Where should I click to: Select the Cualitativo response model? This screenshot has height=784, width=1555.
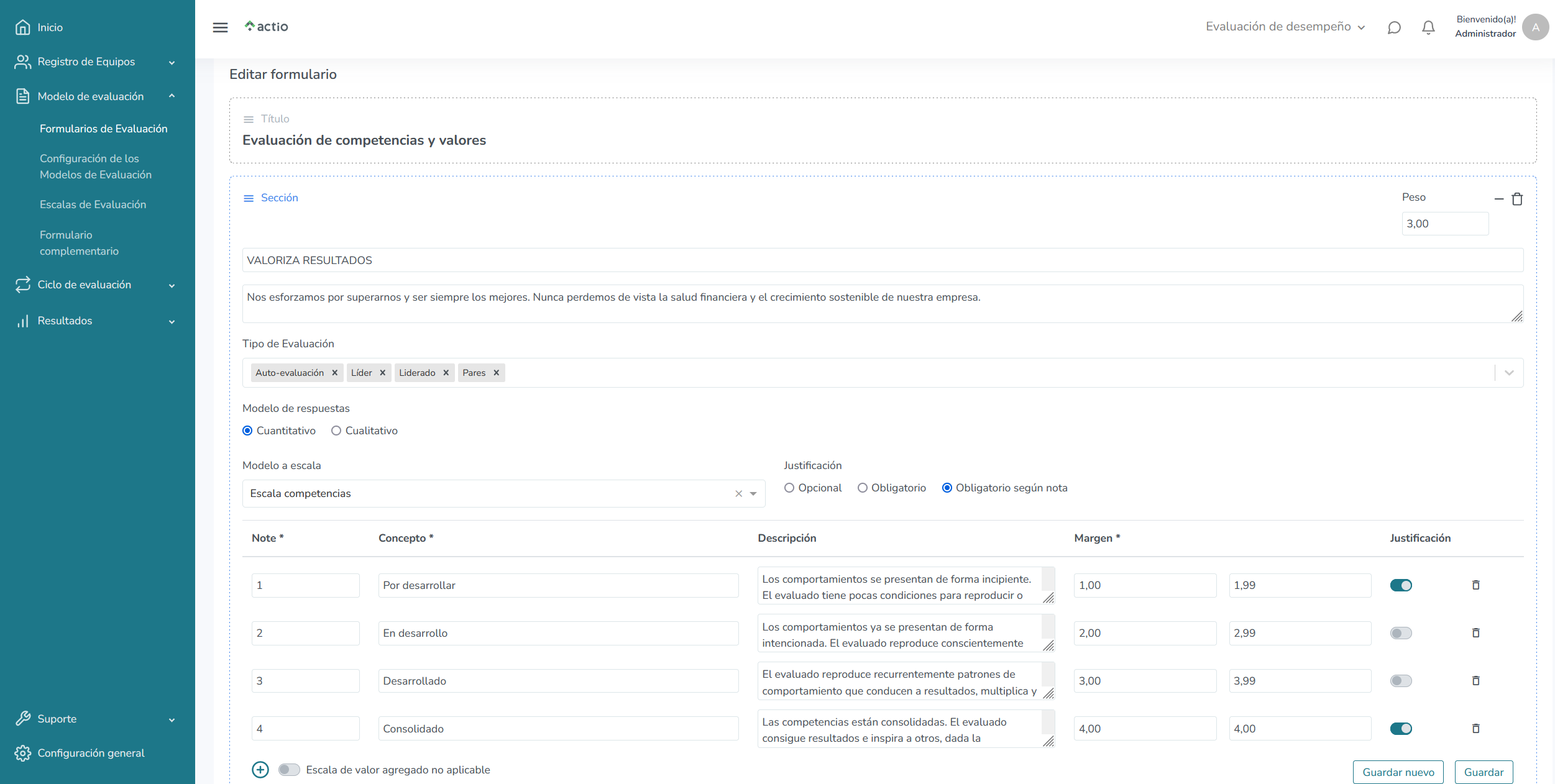[x=336, y=431]
